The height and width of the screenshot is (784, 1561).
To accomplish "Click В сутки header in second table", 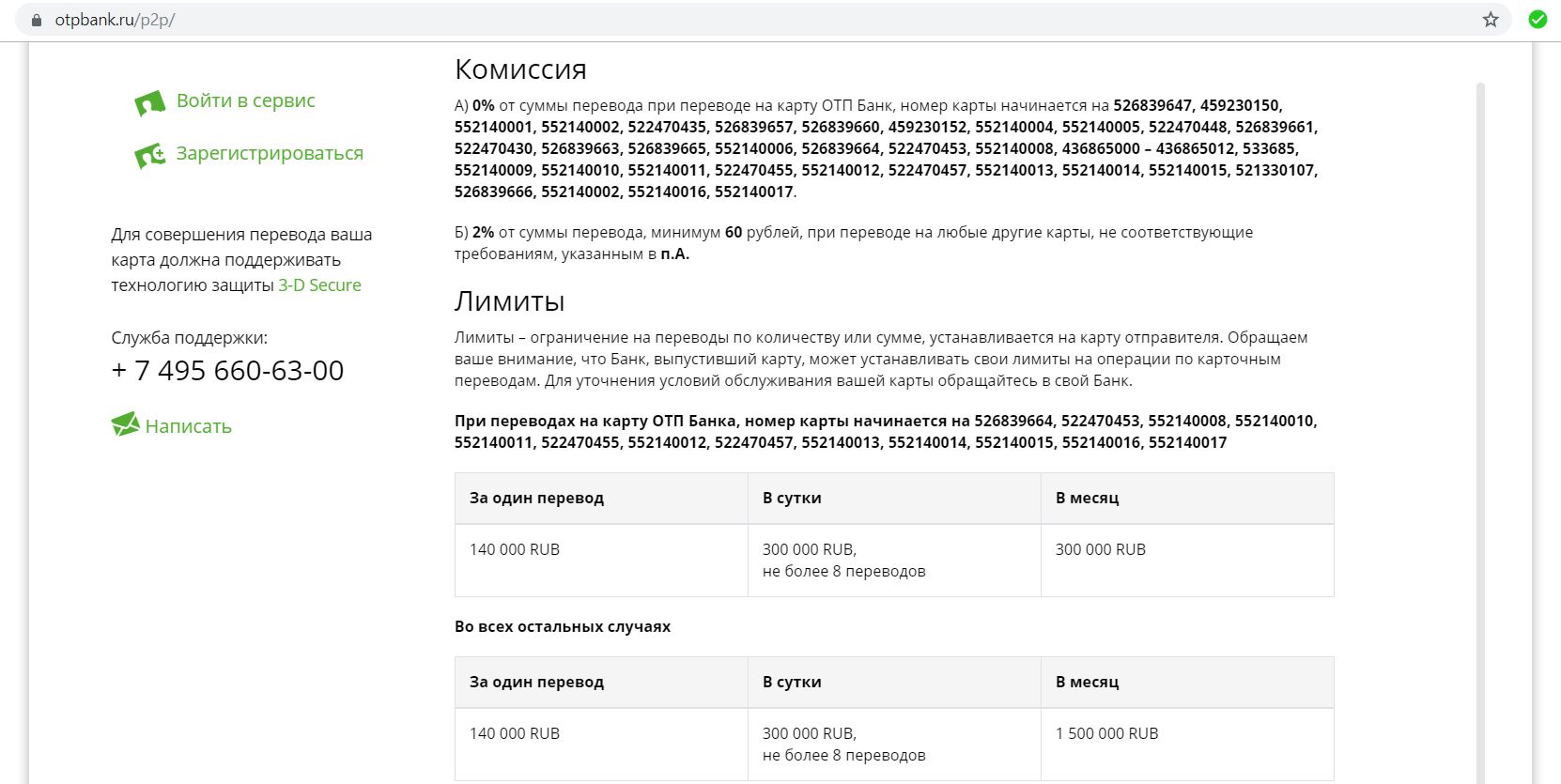I will click(792, 683).
